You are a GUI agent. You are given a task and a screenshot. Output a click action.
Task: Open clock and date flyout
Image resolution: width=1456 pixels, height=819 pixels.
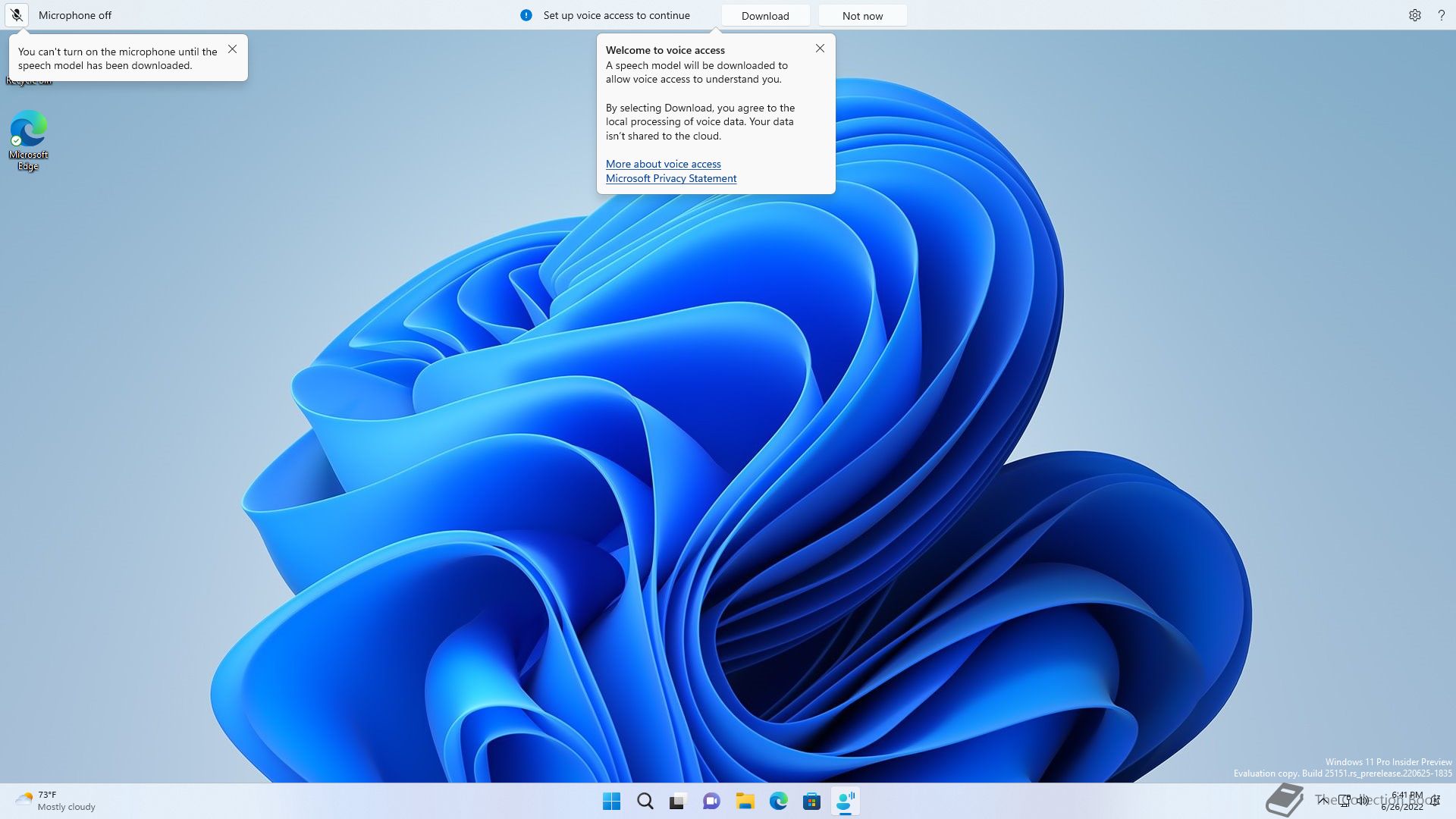[1404, 801]
